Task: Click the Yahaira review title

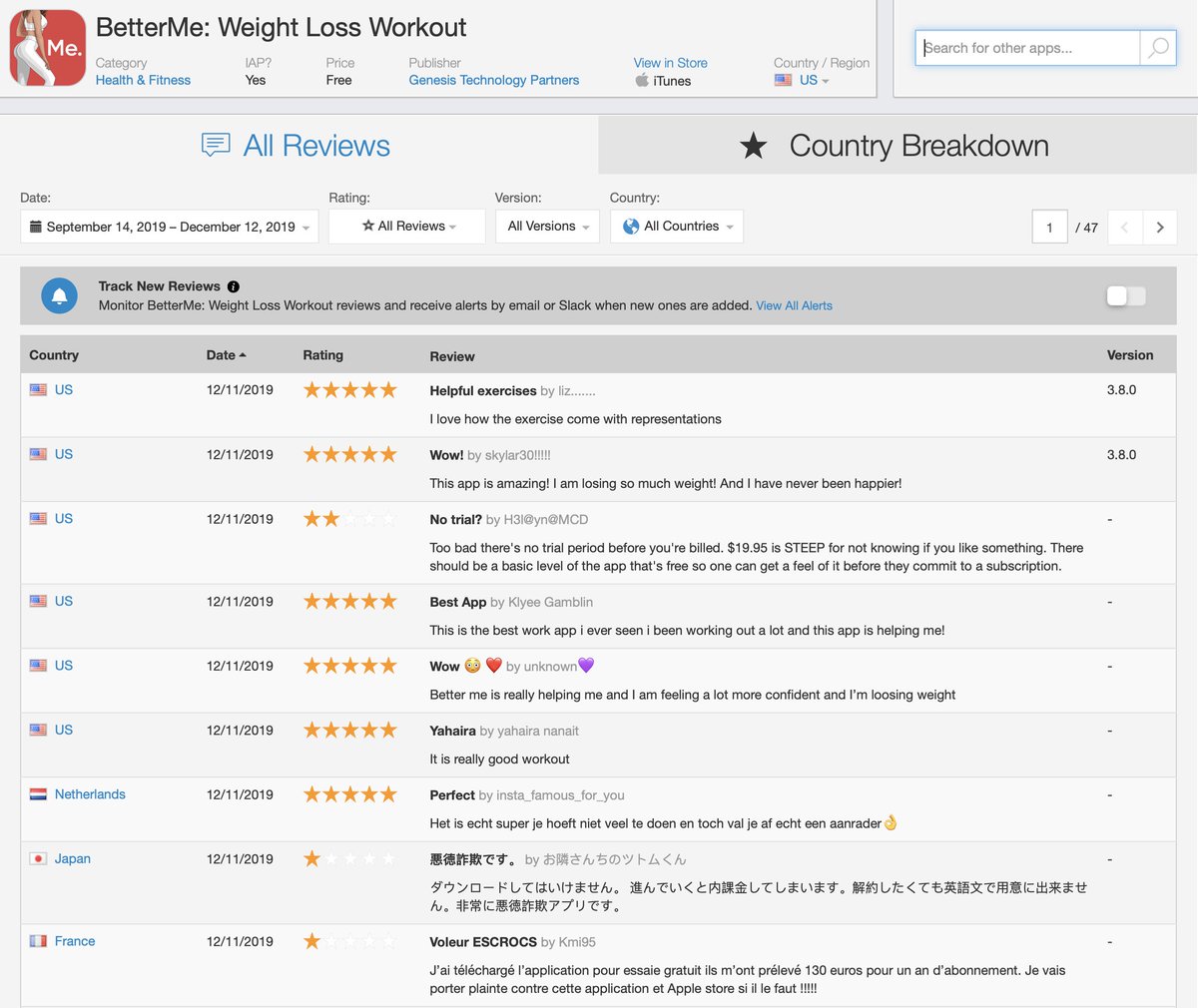Action: 452,731
